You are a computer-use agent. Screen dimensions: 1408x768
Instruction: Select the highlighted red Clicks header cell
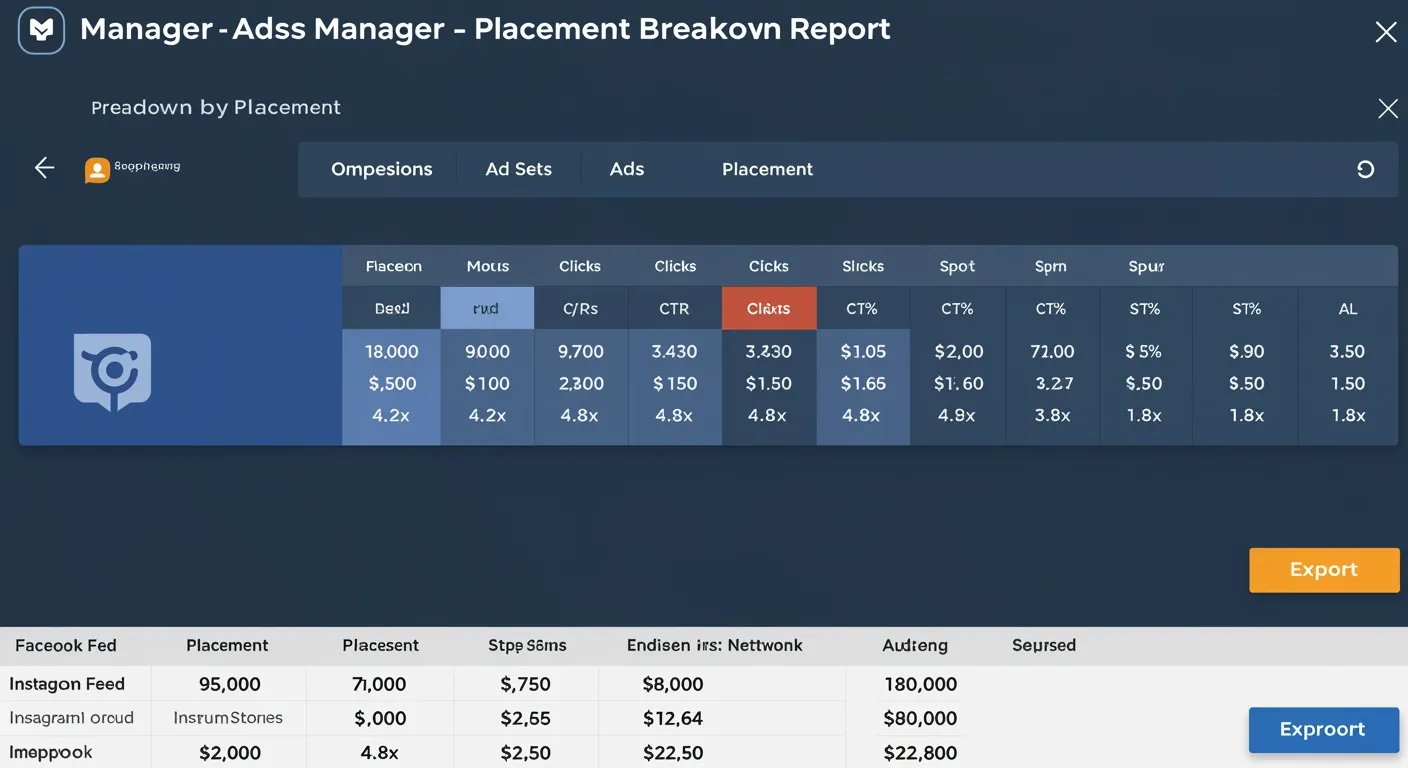[768, 308]
